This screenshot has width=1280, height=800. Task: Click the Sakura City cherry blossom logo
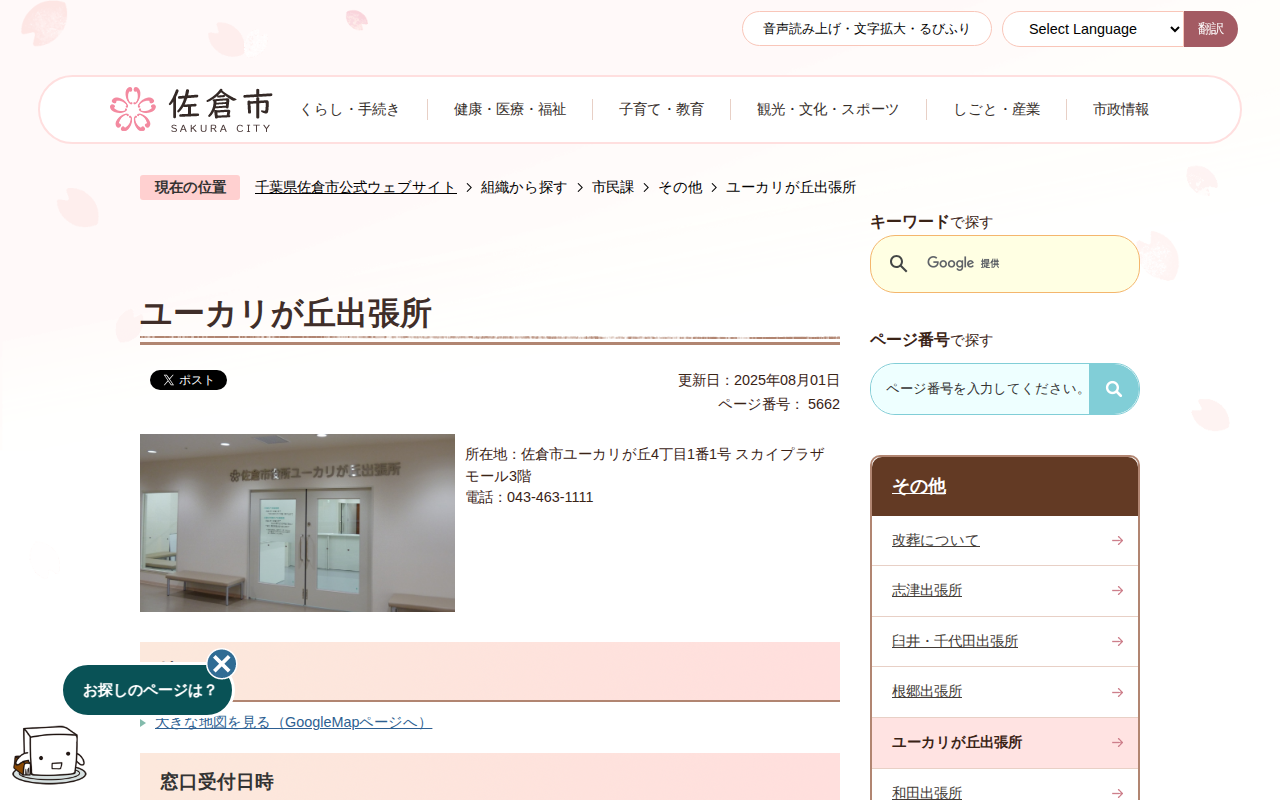(x=190, y=109)
